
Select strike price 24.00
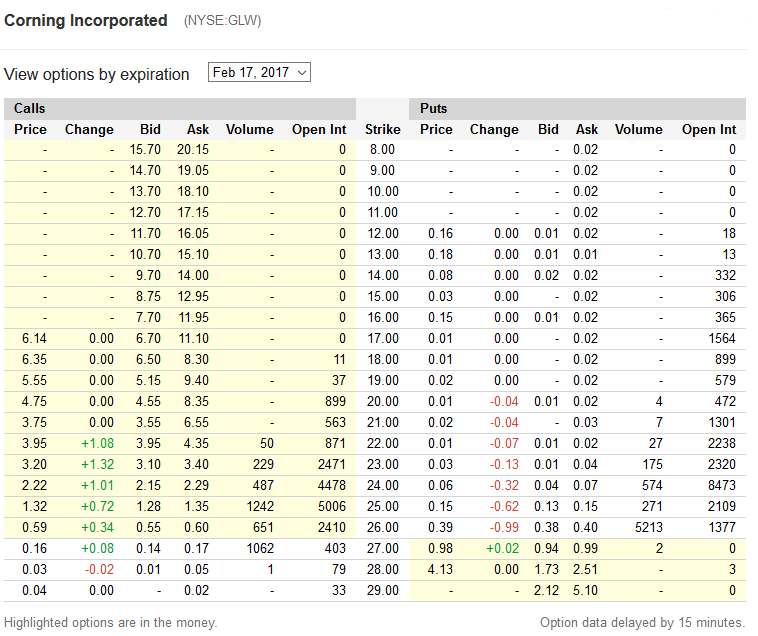coord(383,486)
